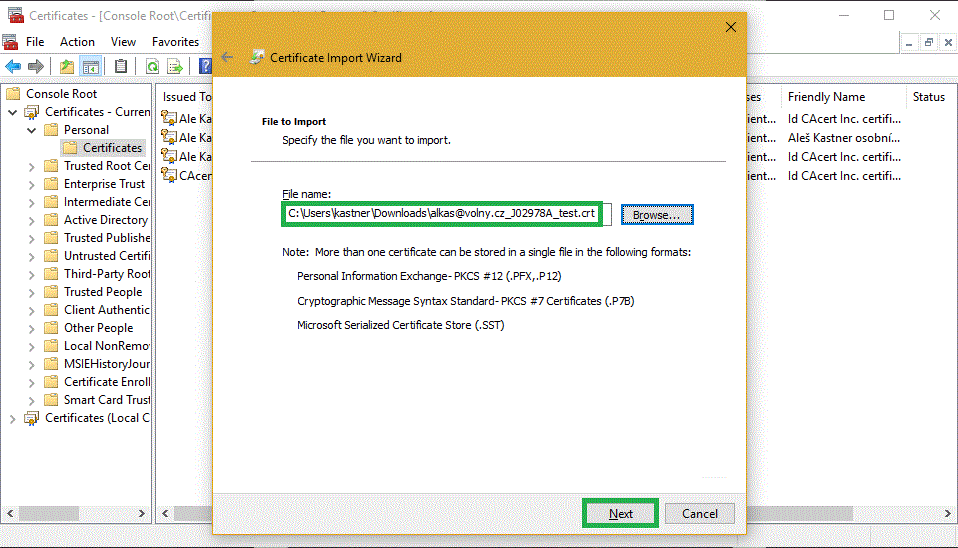Expand the Enterprise Trust folder
This screenshot has width=958, height=548.
tap(31, 184)
